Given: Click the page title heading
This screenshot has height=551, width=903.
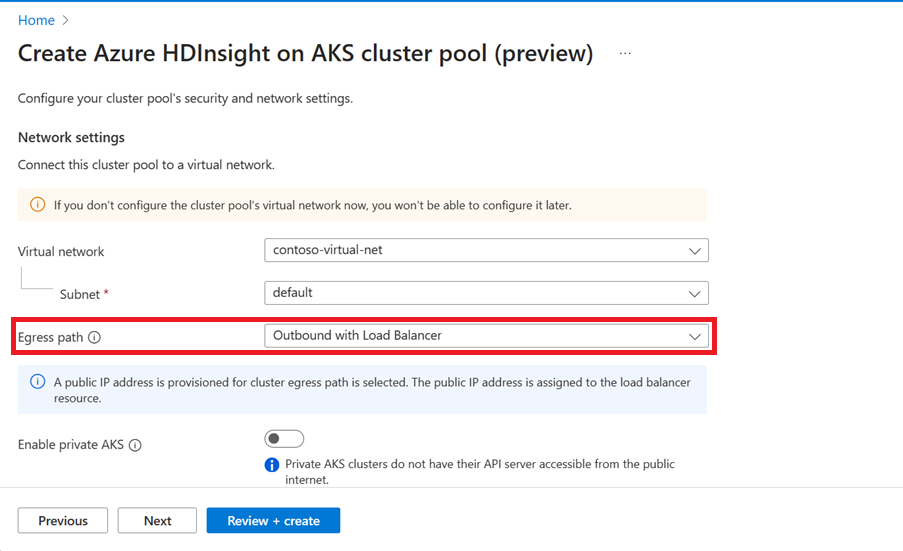Looking at the screenshot, I should (x=305, y=54).
